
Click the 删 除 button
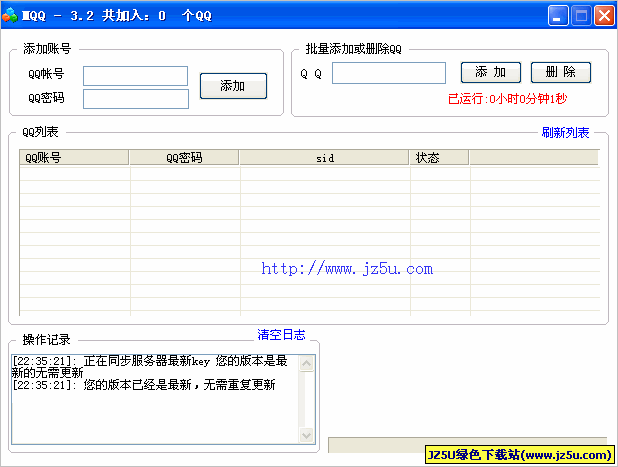point(560,72)
